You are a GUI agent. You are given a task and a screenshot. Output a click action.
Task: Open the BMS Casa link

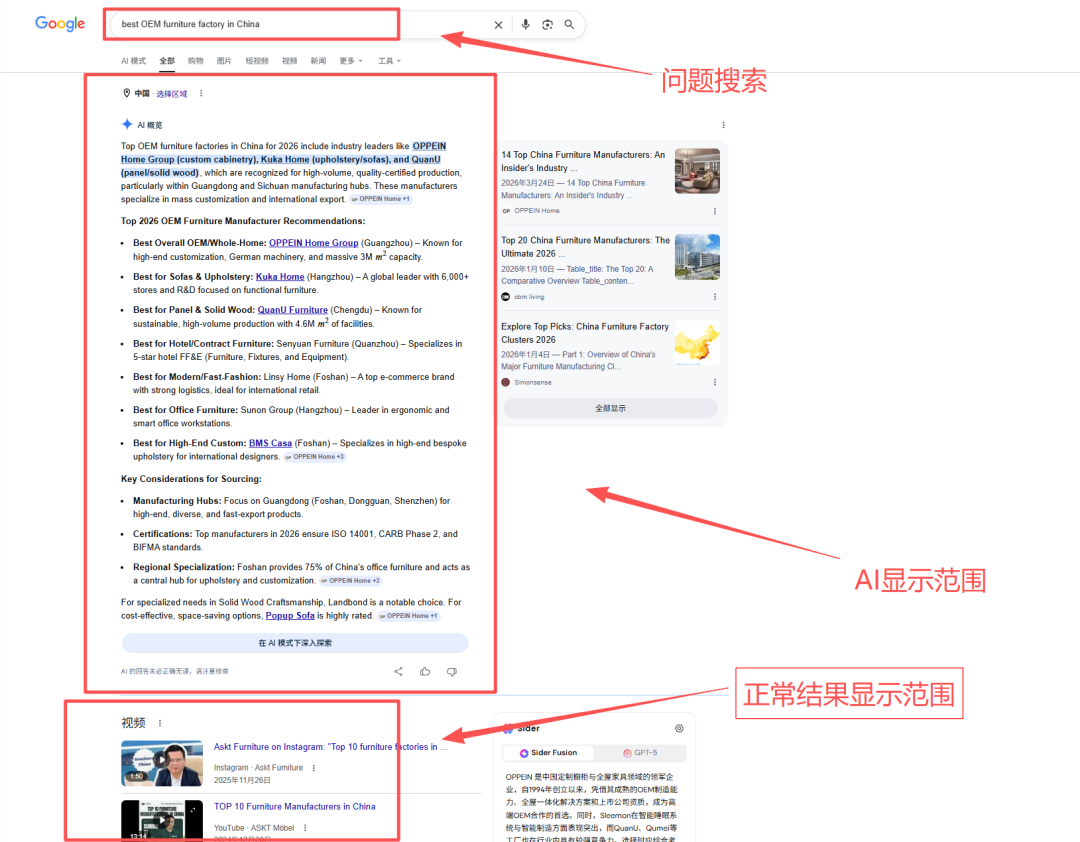click(x=271, y=443)
